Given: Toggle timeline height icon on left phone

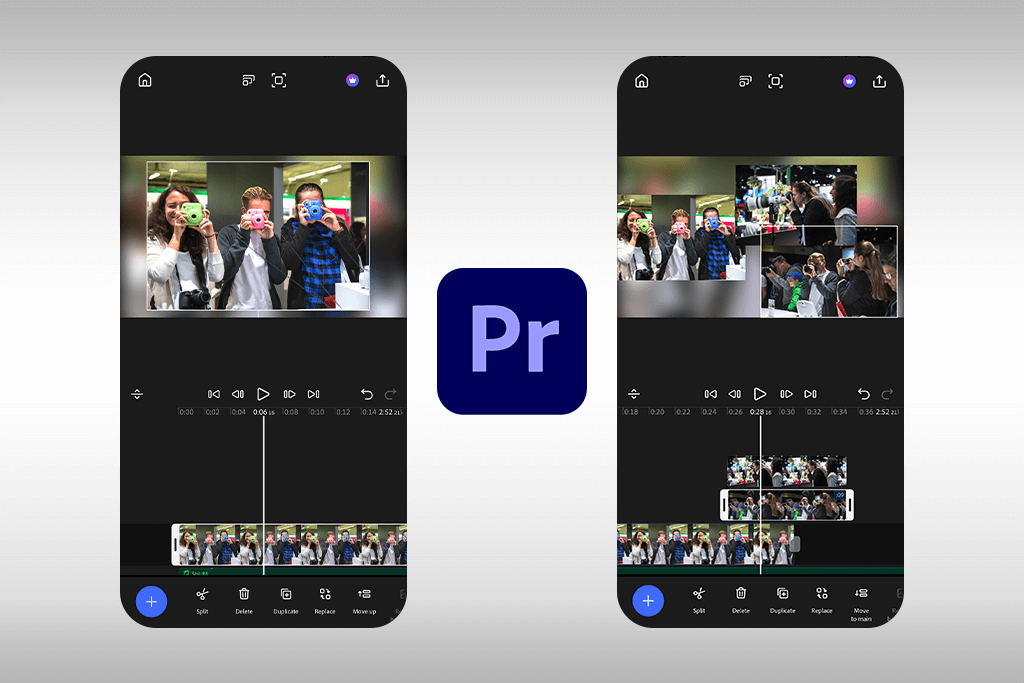Looking at the screenshot, I should click(137, 394).
